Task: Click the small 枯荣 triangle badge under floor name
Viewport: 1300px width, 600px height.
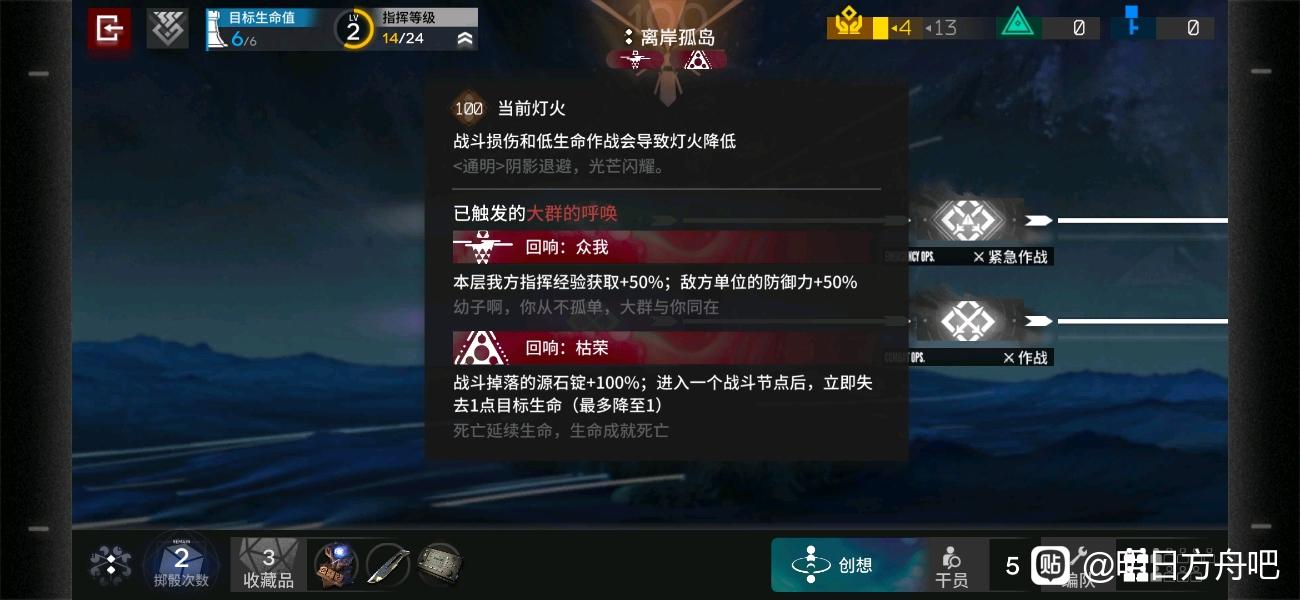Action: tap(698, 60)
